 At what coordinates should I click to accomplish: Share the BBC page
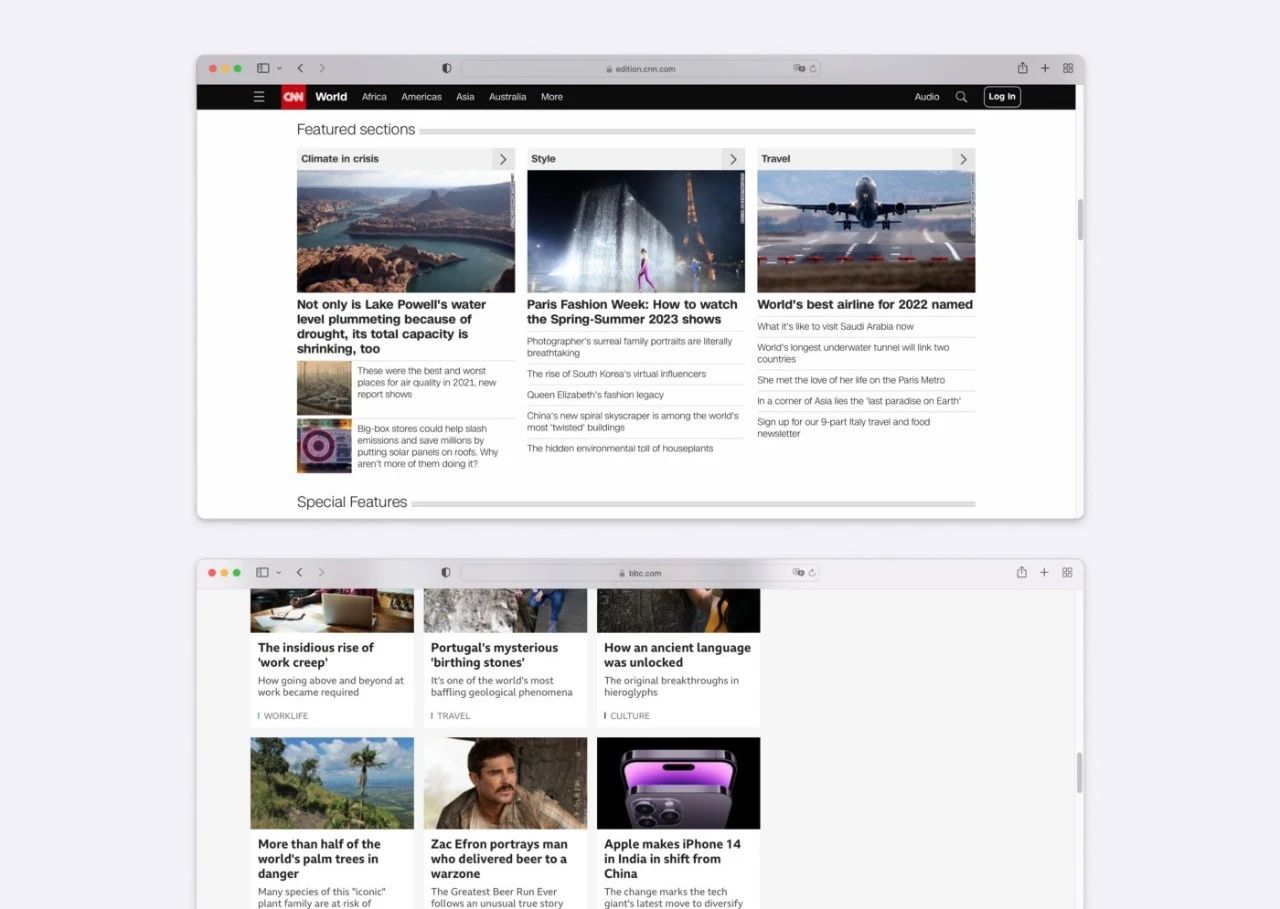[x=1021, y=572]
